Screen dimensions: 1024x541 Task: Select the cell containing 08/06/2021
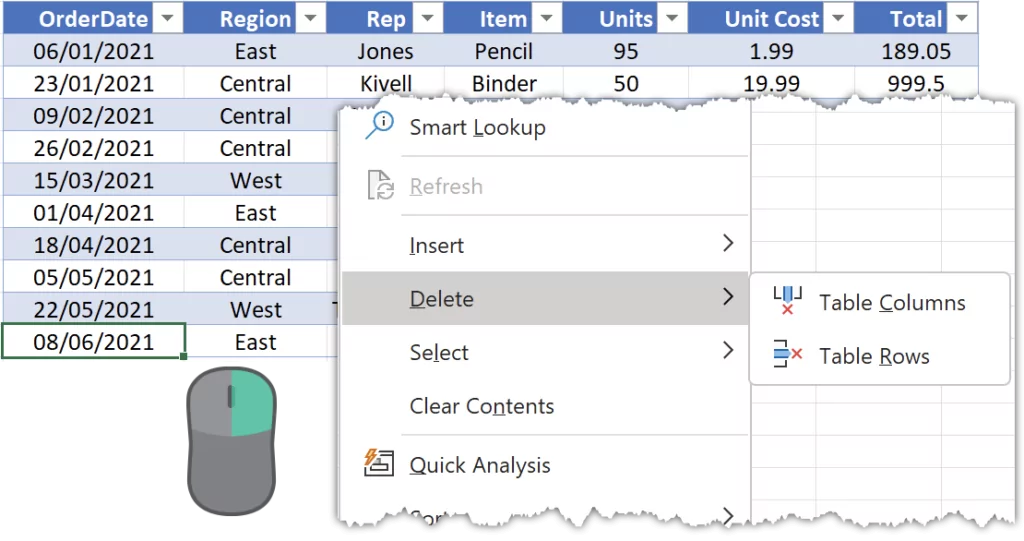pos(93,342)
